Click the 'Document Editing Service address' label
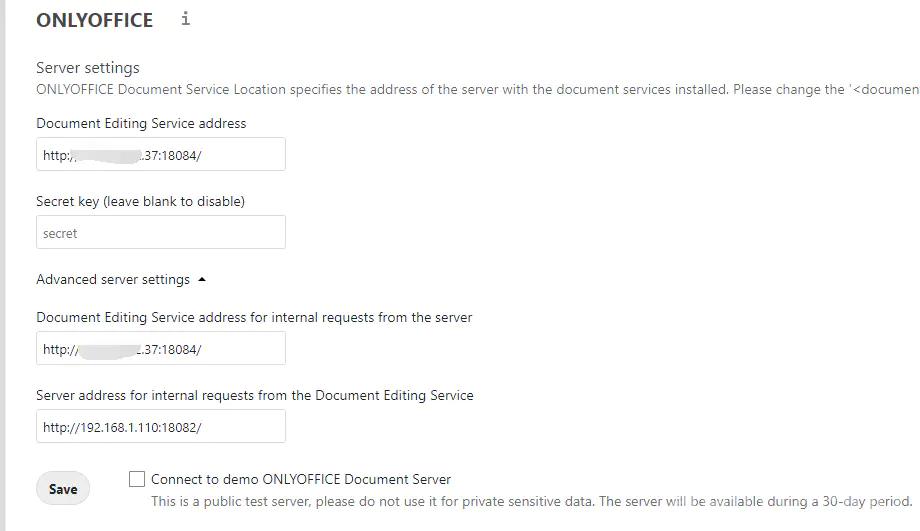 point(141,123)
